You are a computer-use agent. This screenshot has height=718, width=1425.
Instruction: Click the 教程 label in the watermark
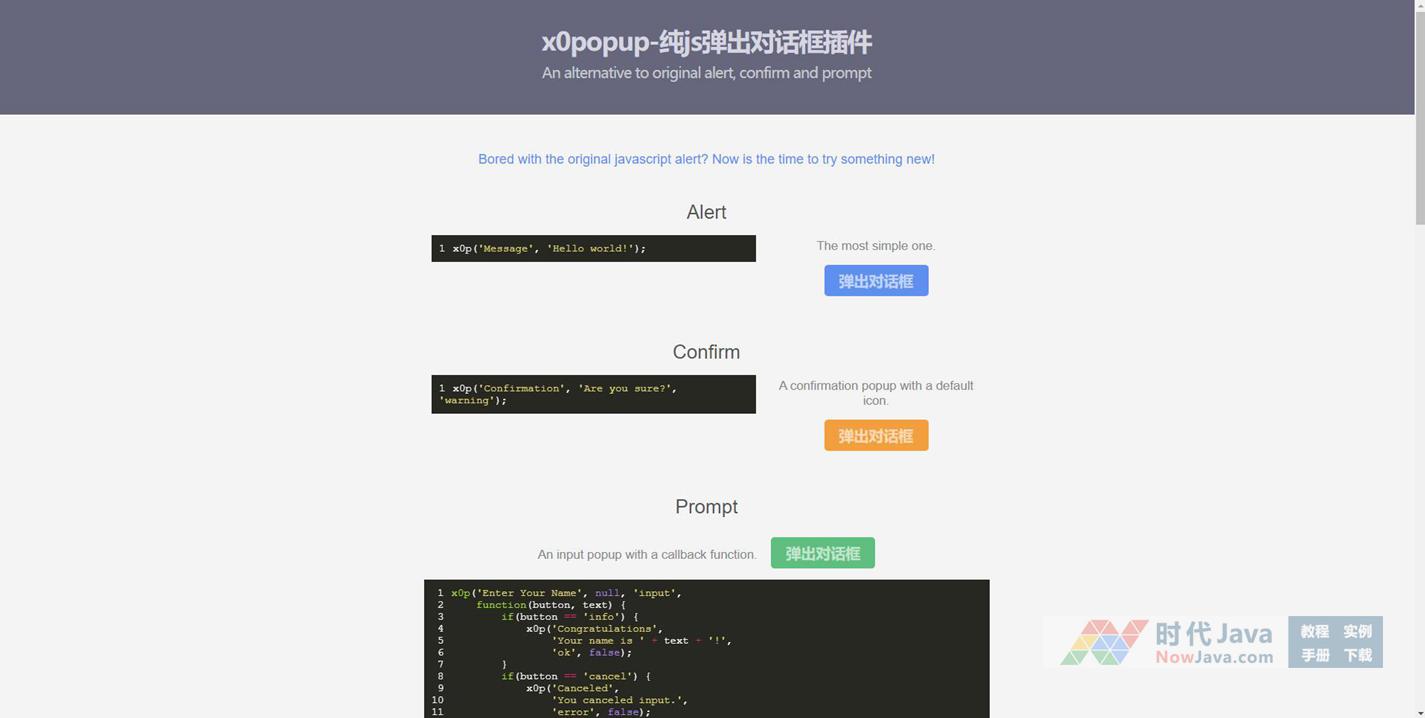coord(1314,631)
